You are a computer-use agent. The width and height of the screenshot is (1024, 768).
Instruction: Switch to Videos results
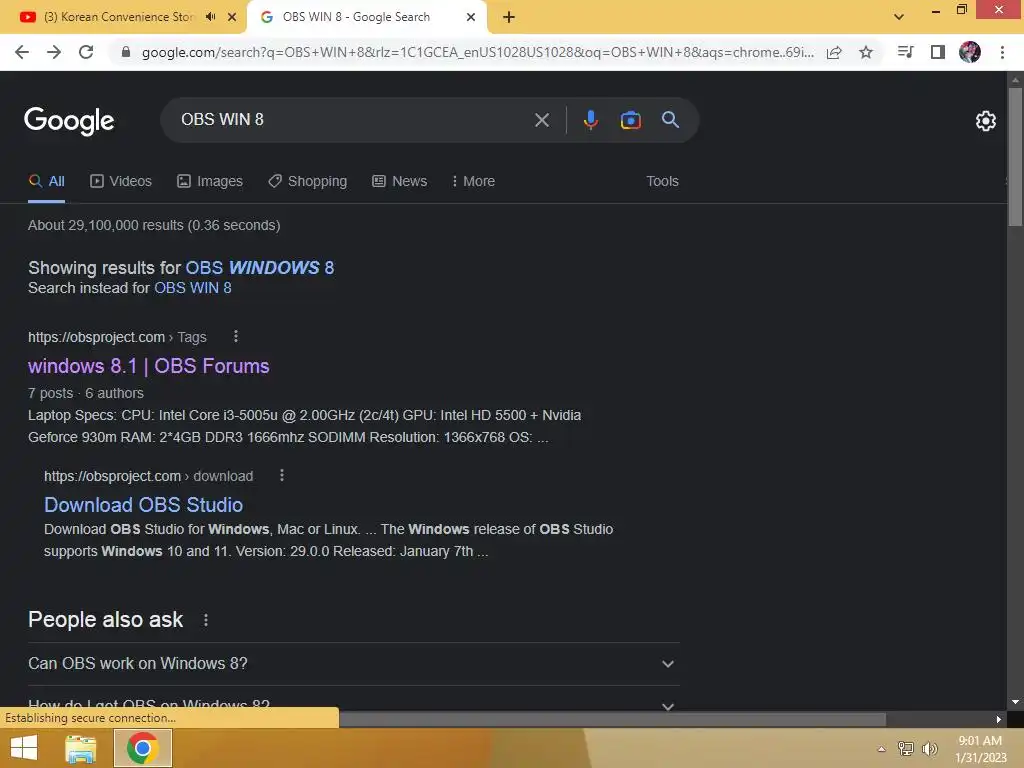point(121,182)
